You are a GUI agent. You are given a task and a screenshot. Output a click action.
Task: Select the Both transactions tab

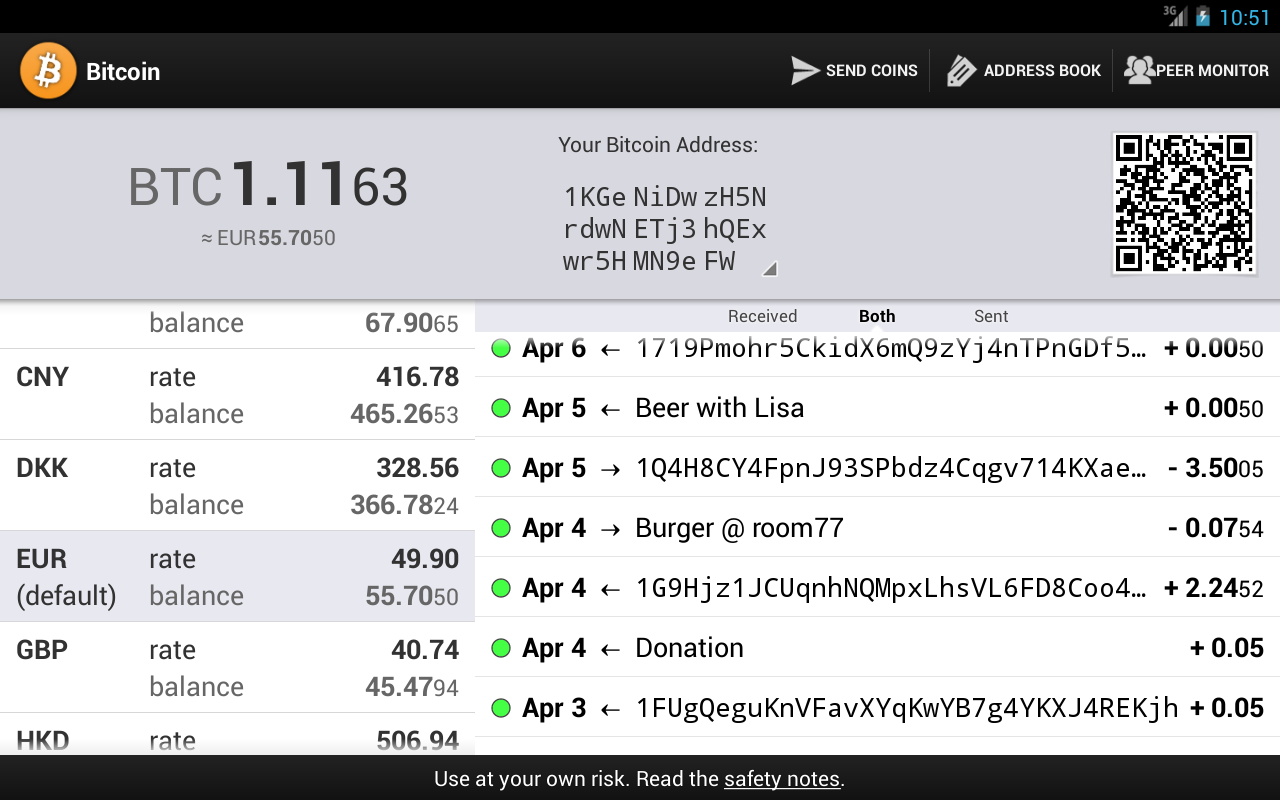coord(877,316)
